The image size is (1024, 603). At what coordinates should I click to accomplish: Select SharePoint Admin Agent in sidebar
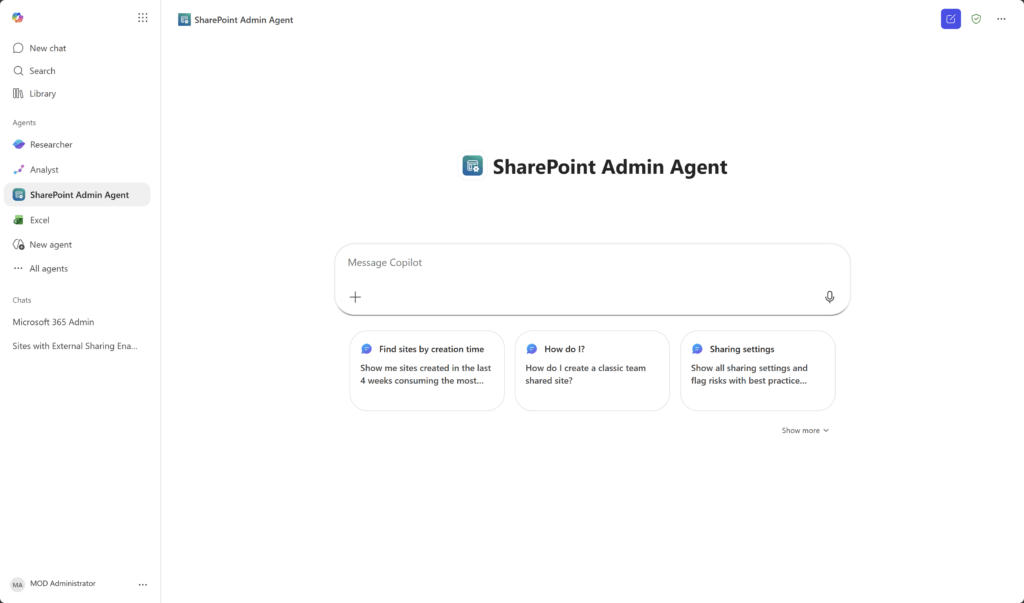(x=77, y=195)
